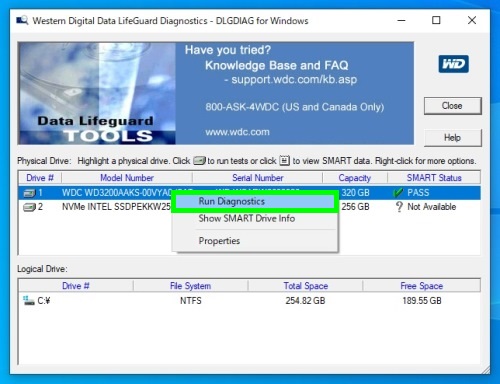Choose Run Diagnostics from the context menu
The width and height of the screenshot is (500, 384).
click(255, 201)
